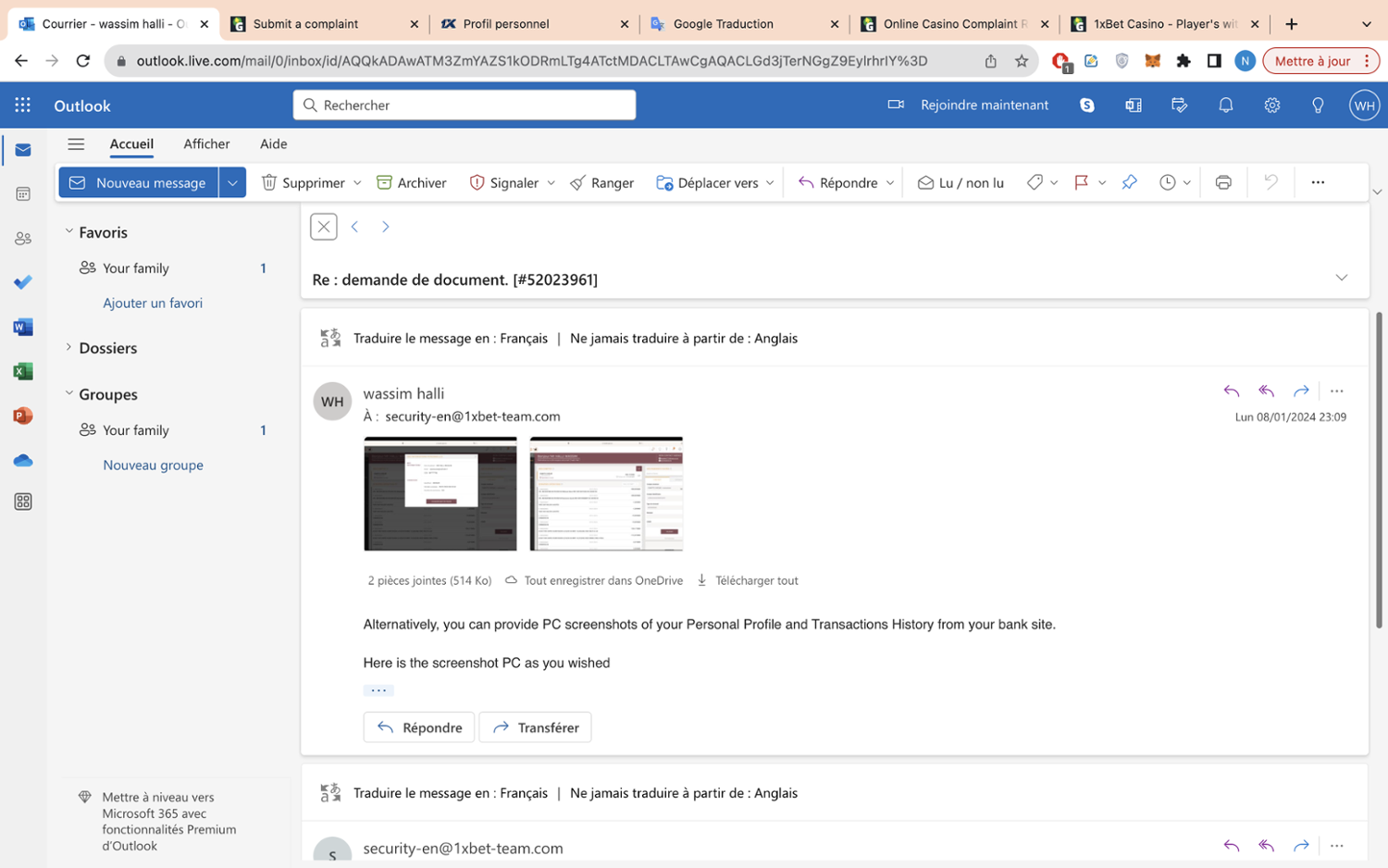Open the settings gear in Outlook header

pyautogui.click(x=1271, y=105)
